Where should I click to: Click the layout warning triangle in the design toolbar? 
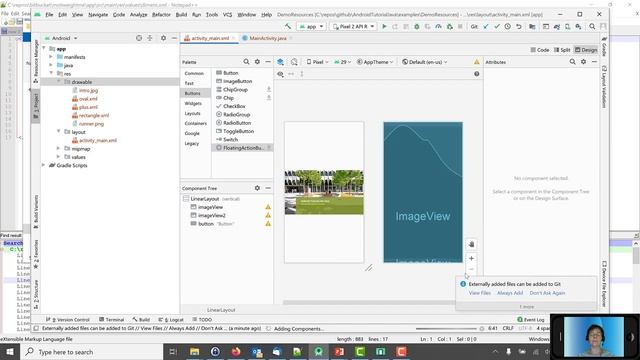coord(477,62)
